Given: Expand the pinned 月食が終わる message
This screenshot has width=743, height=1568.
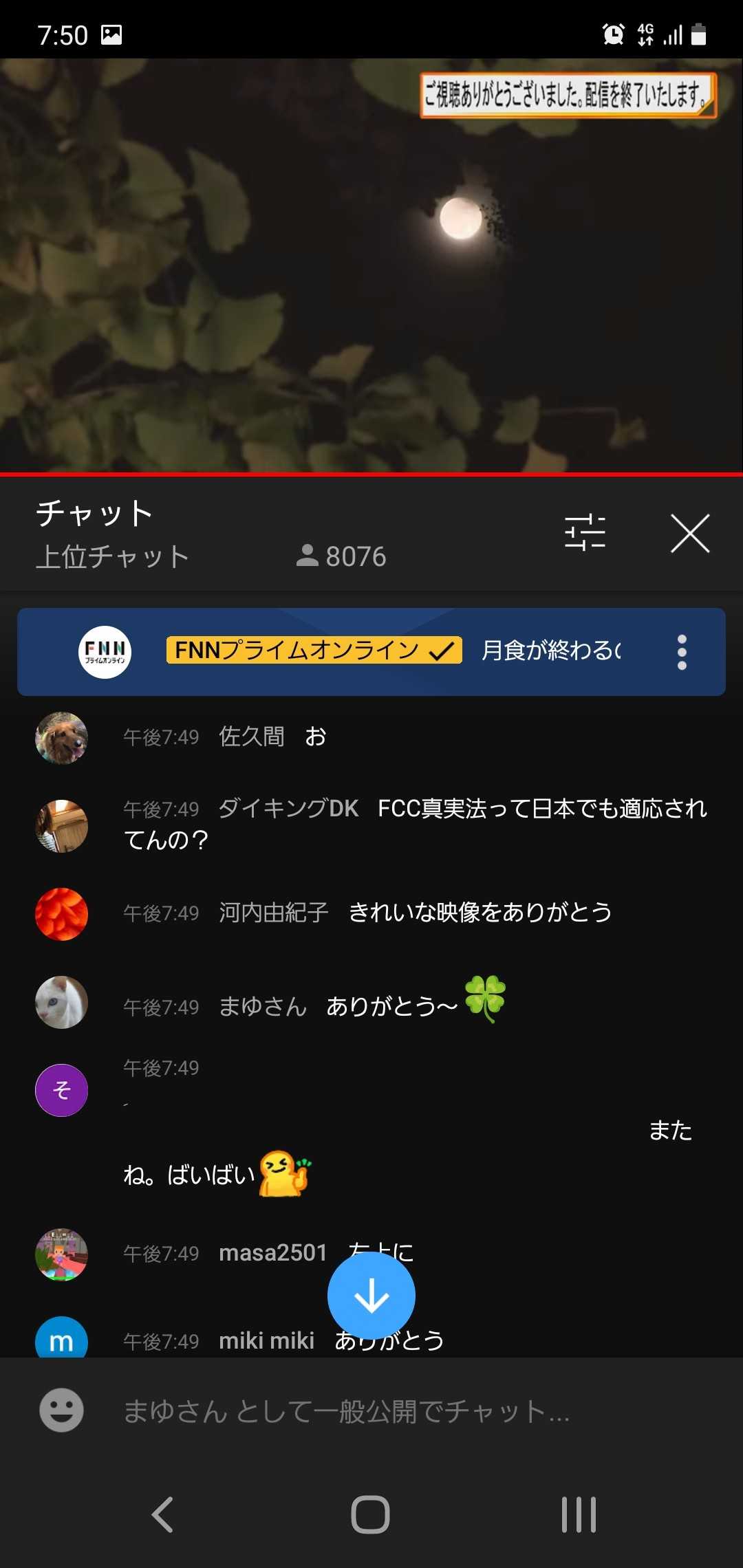Looking at the screenshot, I should [x=551, y=650].
